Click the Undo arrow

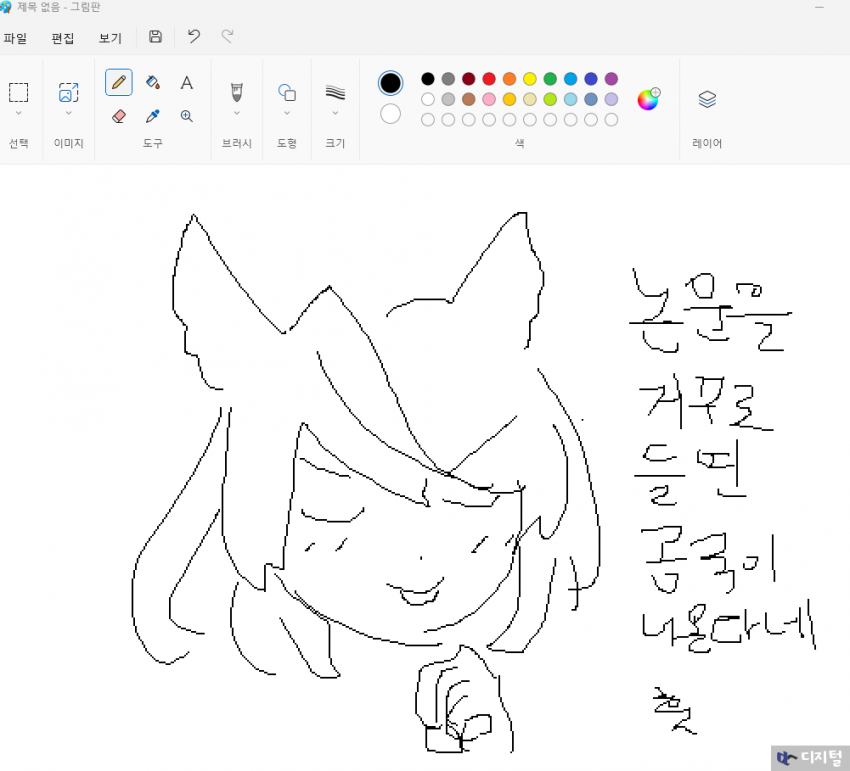[x=194, y=36]
